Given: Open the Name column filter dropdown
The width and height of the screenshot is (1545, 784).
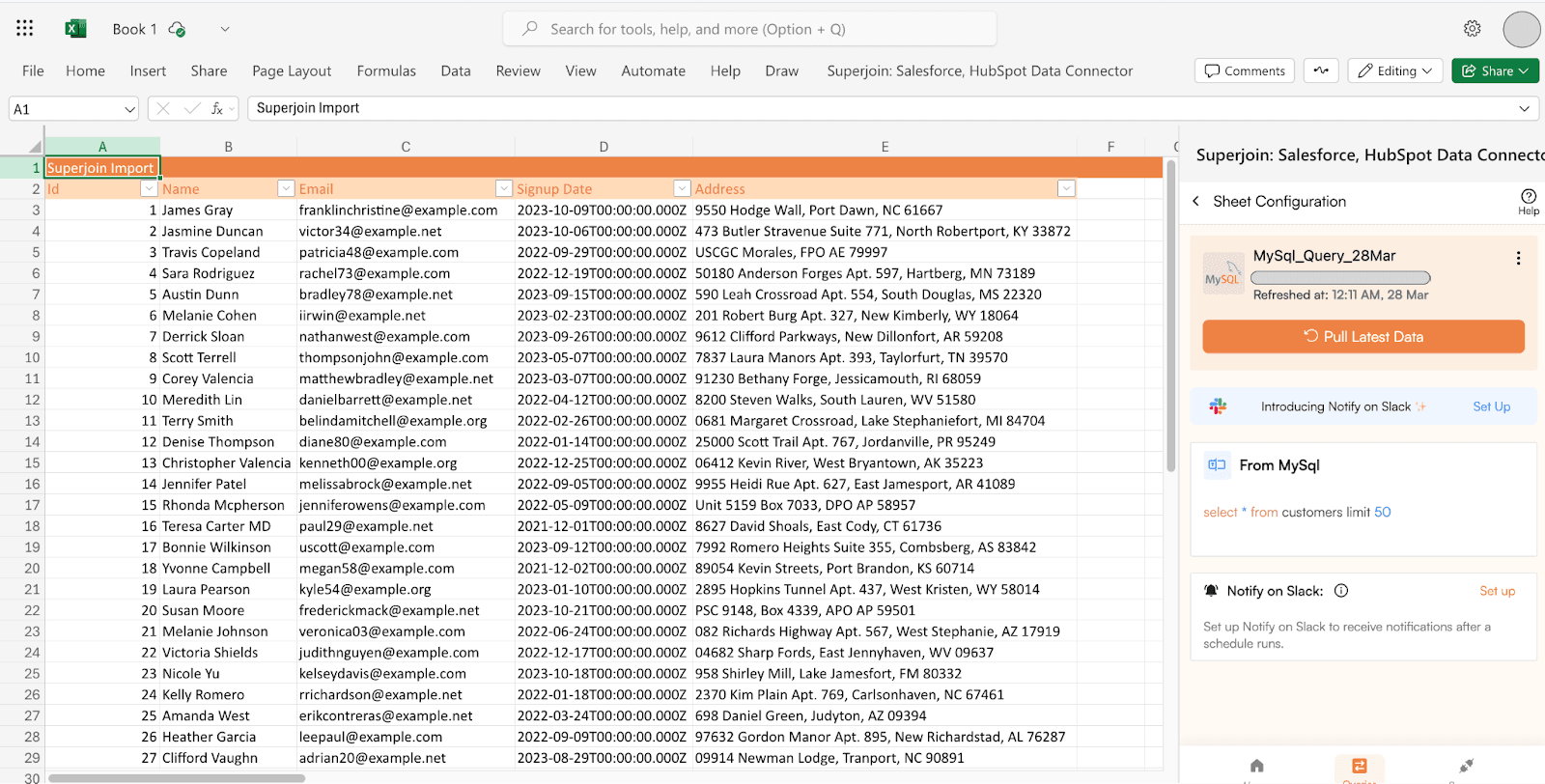Looking at the screenshot, I should pos(286,188).
